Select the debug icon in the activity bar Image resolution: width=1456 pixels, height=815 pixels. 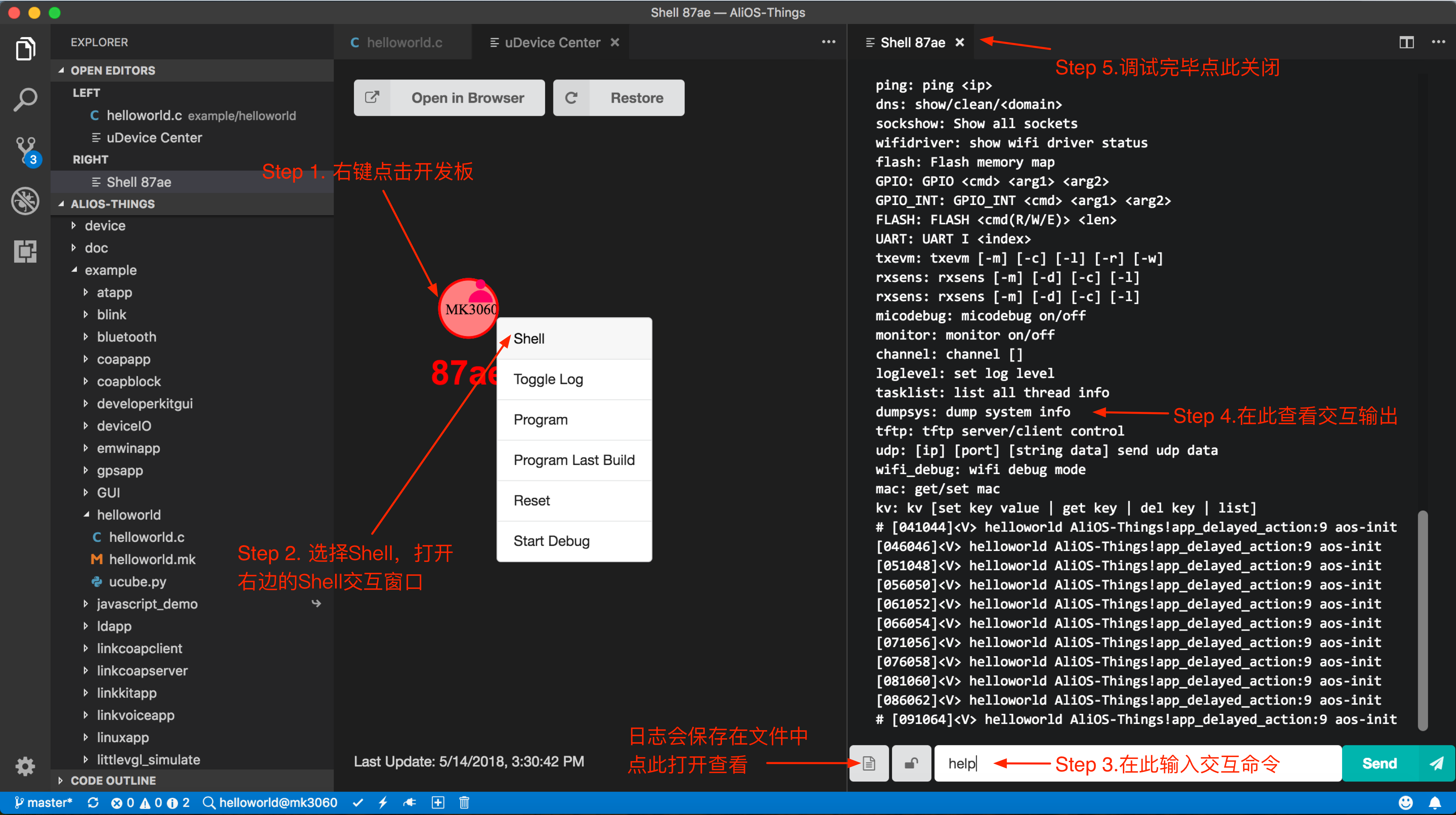(25, 201)
